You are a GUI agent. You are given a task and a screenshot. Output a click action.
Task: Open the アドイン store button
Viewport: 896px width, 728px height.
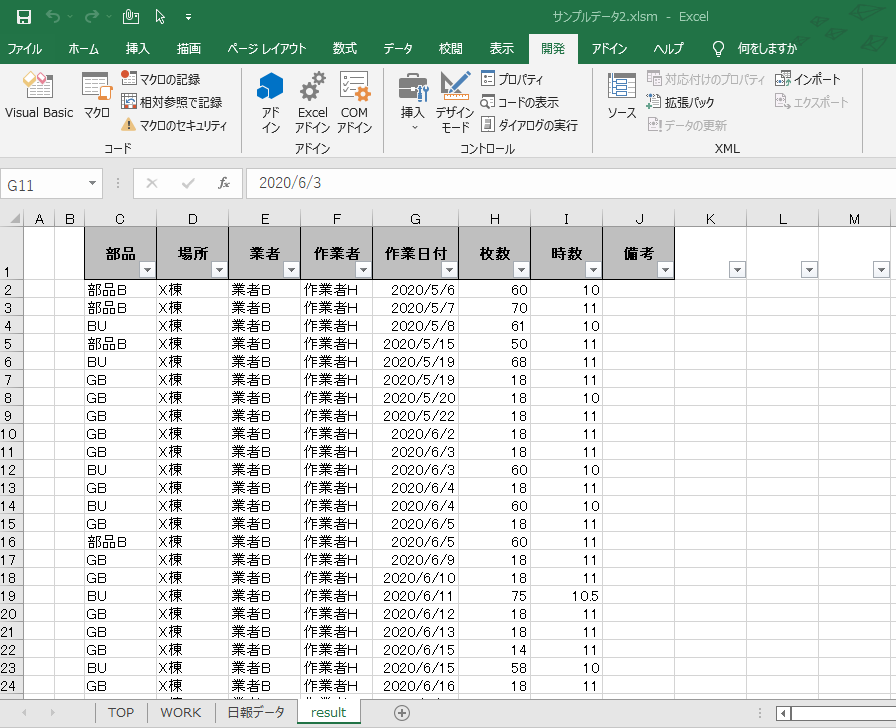point(270,103)
